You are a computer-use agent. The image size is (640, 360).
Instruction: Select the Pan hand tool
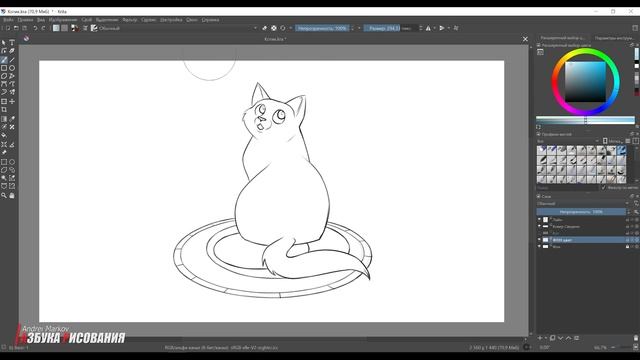(12, 196)
